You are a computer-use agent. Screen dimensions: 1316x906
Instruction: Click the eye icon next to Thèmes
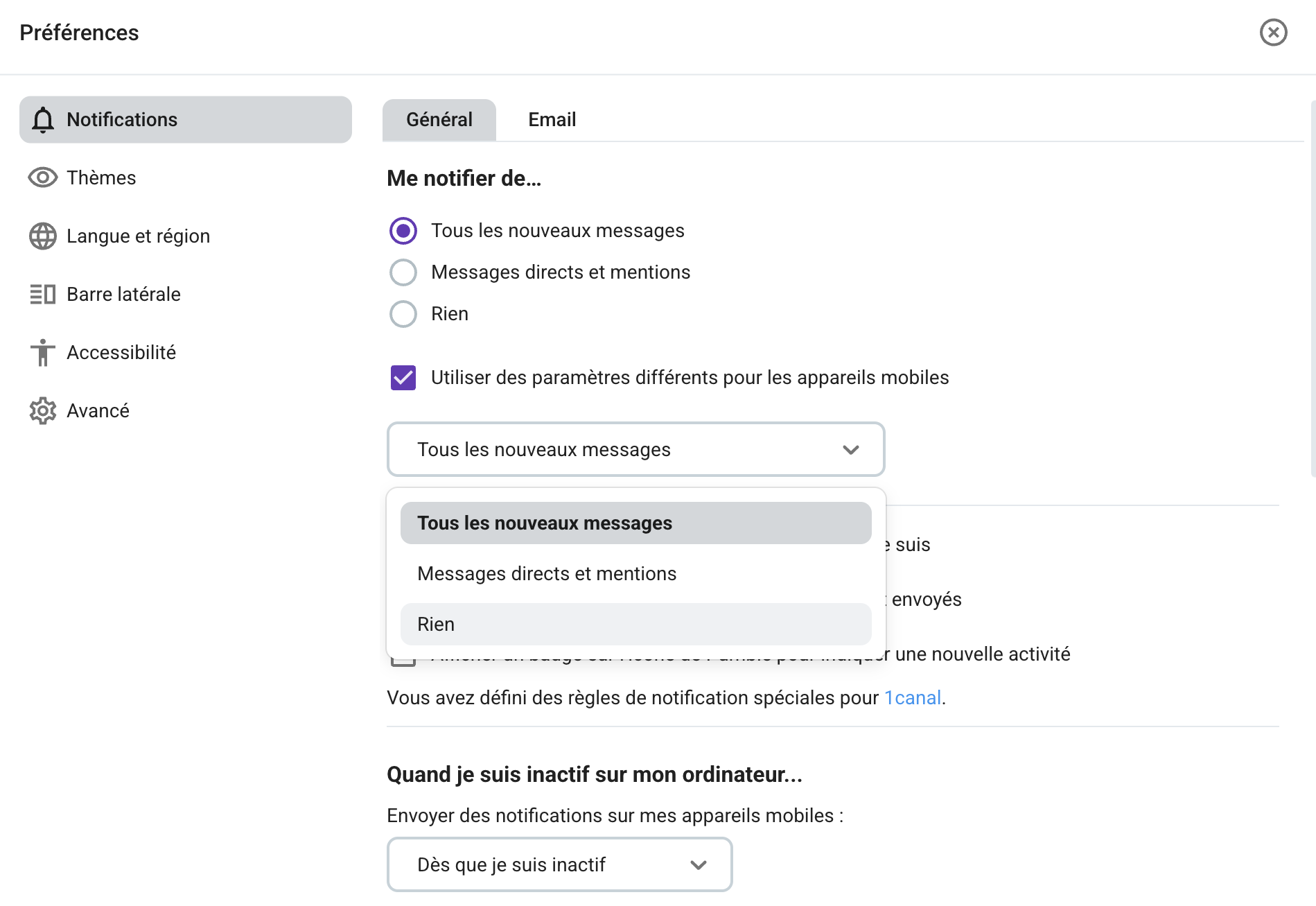43,177
